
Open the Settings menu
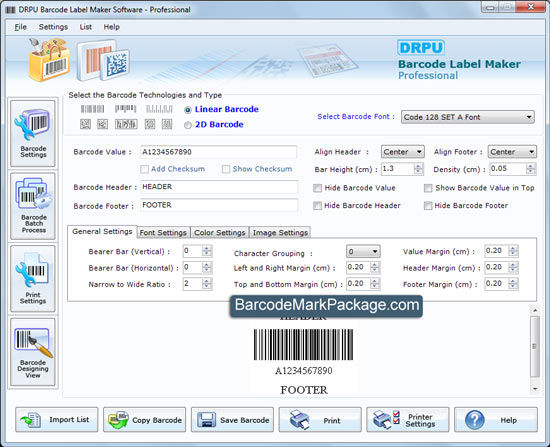[x=53, y=27]
